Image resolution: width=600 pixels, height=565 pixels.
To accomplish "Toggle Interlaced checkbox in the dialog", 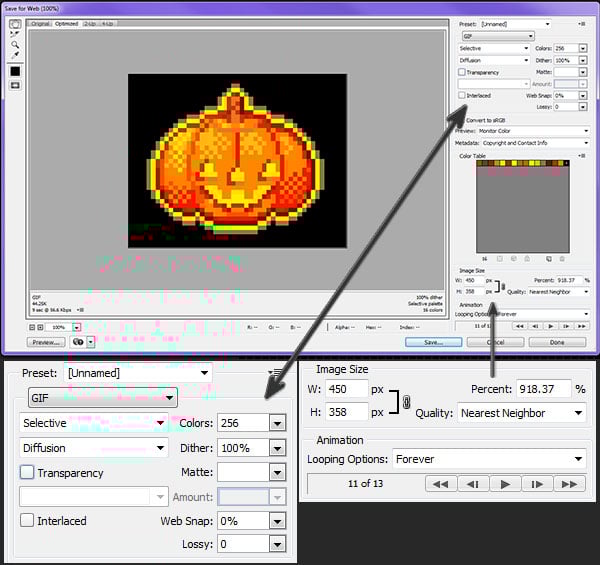I will click(461, 96).
